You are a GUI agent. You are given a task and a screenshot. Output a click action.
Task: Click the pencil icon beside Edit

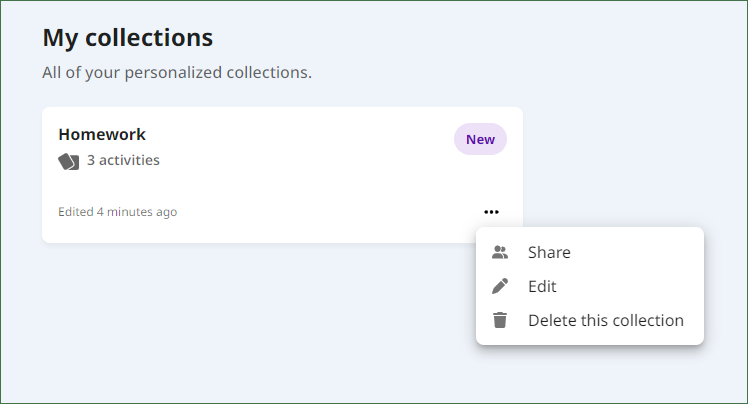[500, 286]
